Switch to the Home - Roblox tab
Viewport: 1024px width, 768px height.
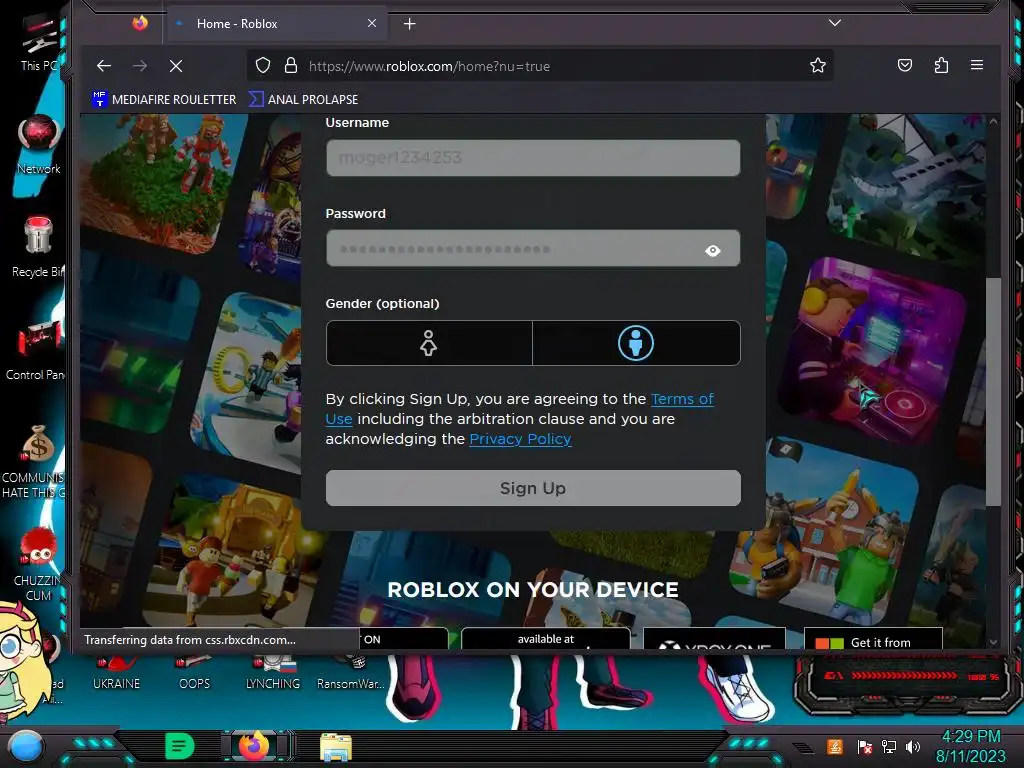point(278,24)
